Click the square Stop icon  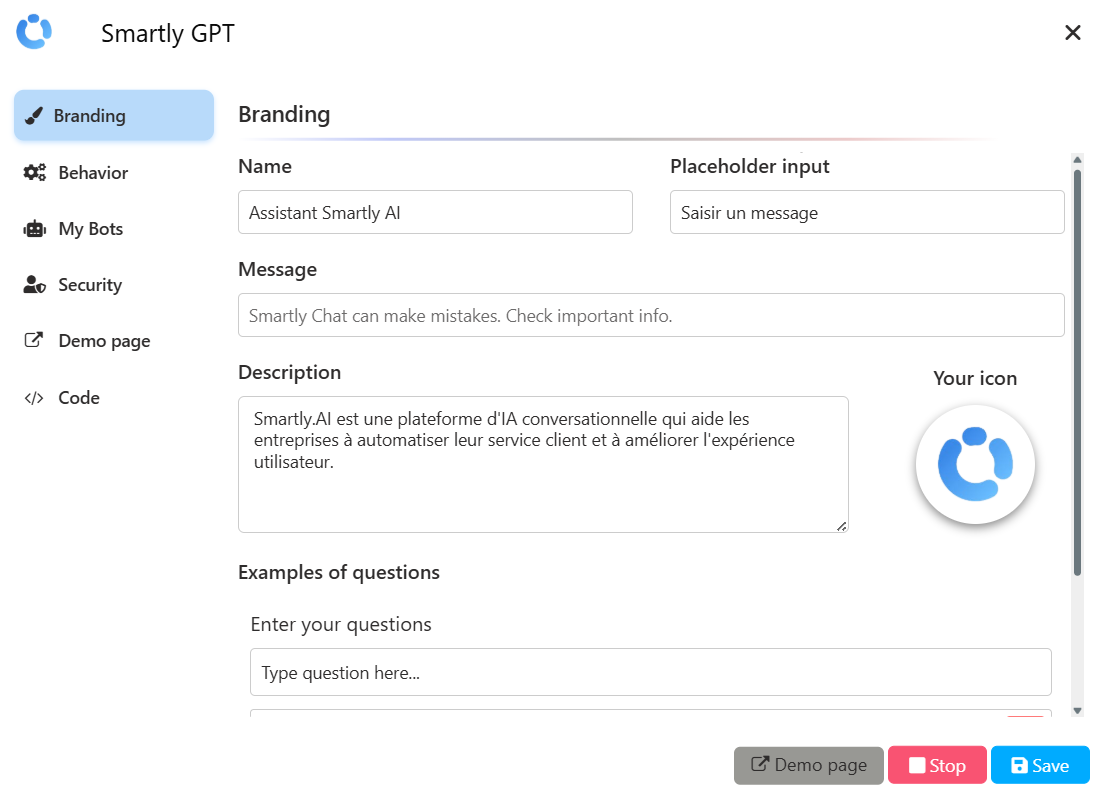point(917,765)
